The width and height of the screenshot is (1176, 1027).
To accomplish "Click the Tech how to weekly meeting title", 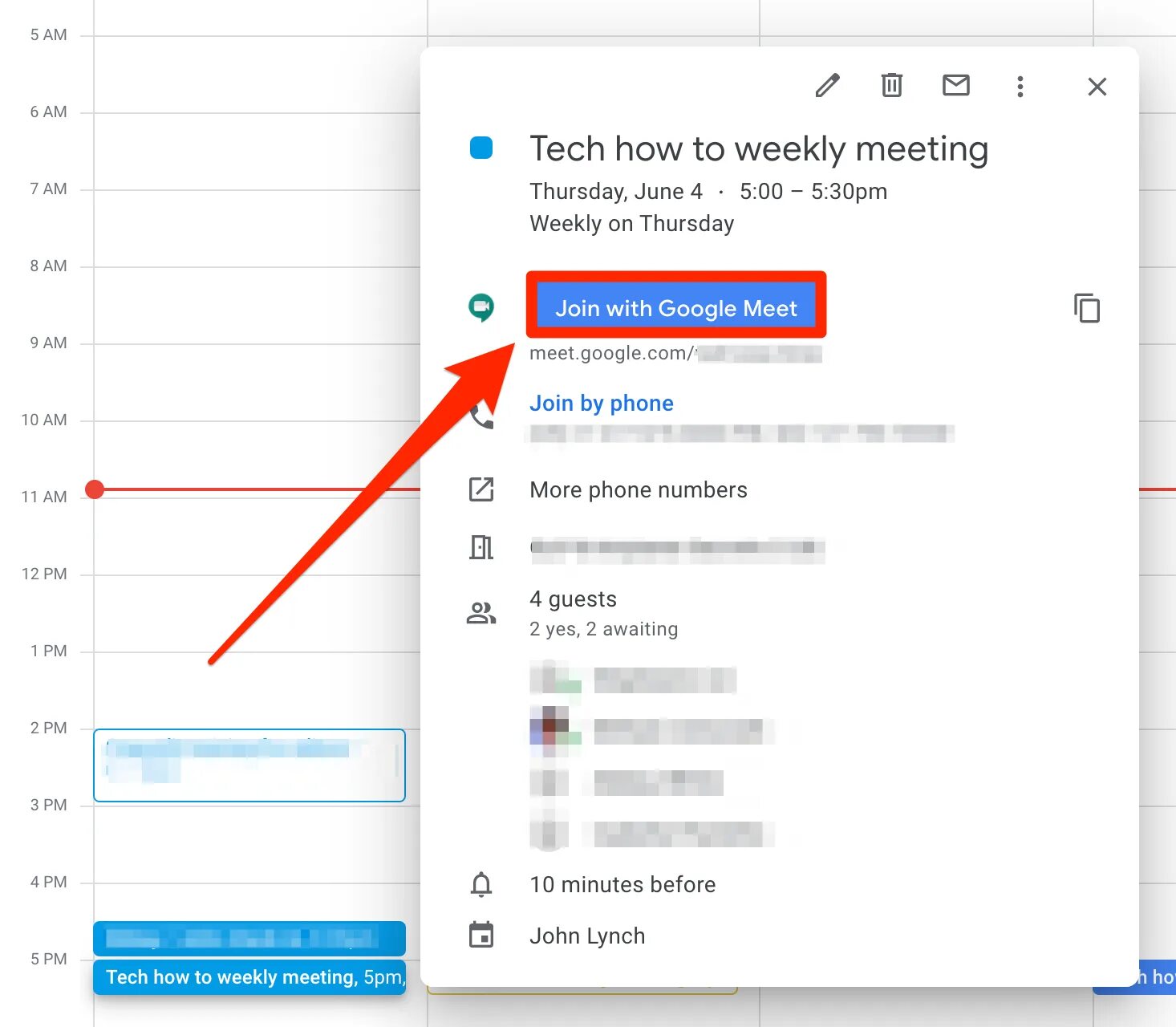I will (x=759, y=149).
